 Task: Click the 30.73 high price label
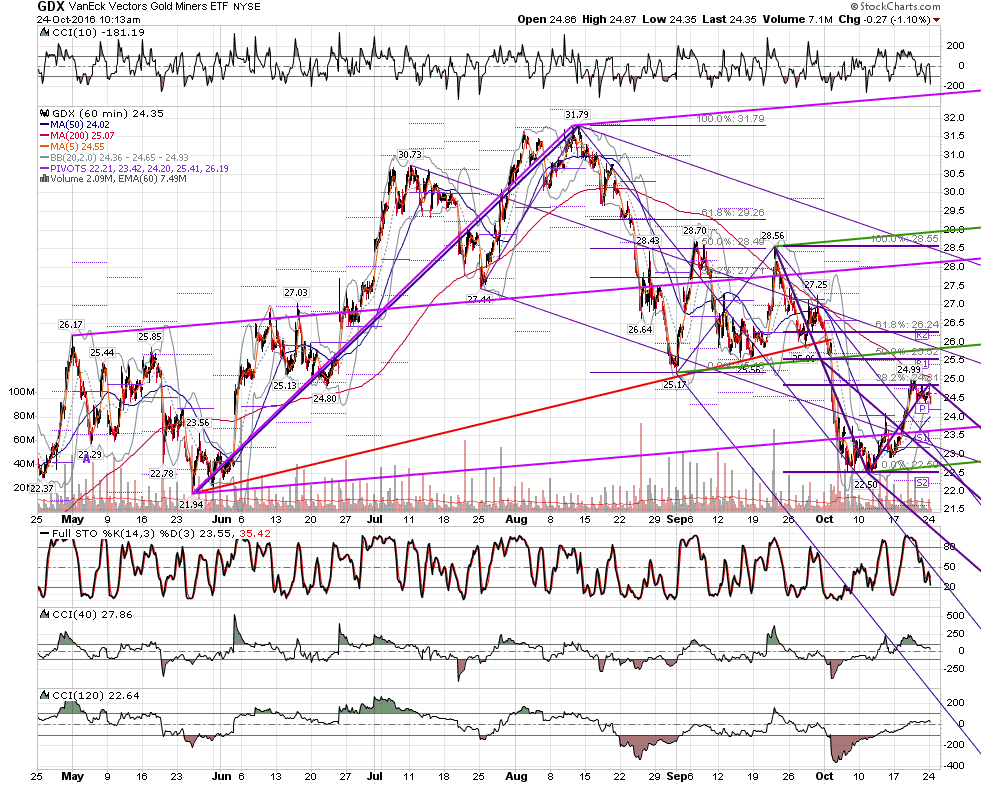tap(410, 155)
